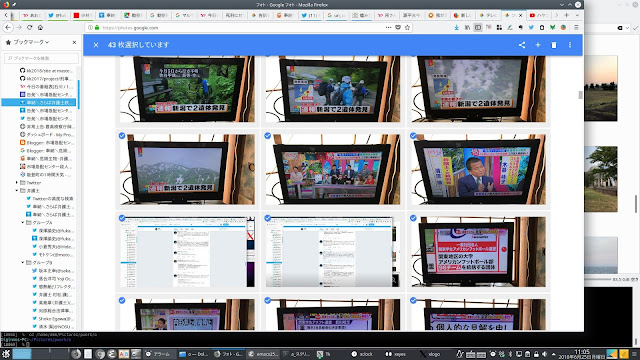Uncheck the talk show studio photo
640x360 pixels.
267,136
